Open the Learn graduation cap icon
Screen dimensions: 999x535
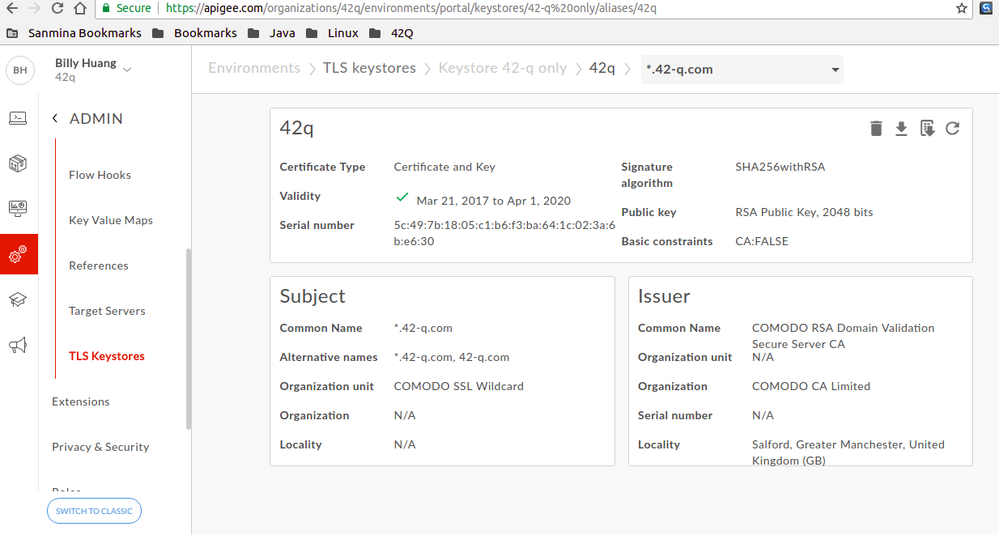pyautogui.click(x=18, y=299)
